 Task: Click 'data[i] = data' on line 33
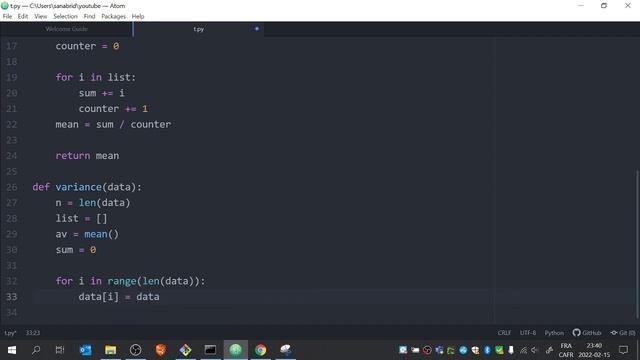click(x=119, y=297)
